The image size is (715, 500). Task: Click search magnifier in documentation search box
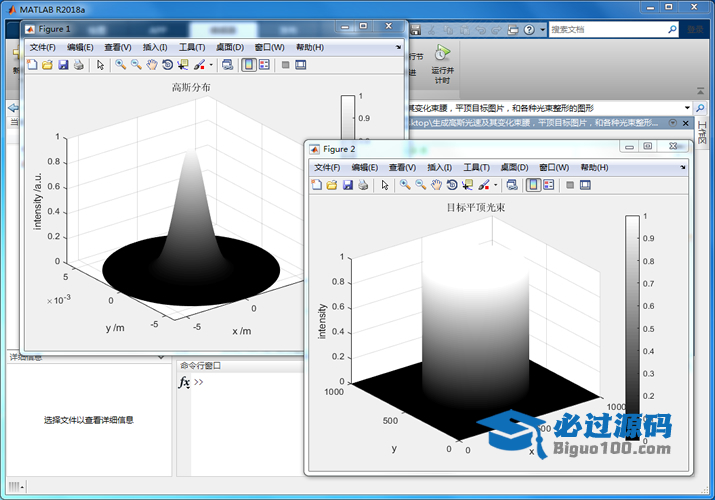[x=672, y=30]
